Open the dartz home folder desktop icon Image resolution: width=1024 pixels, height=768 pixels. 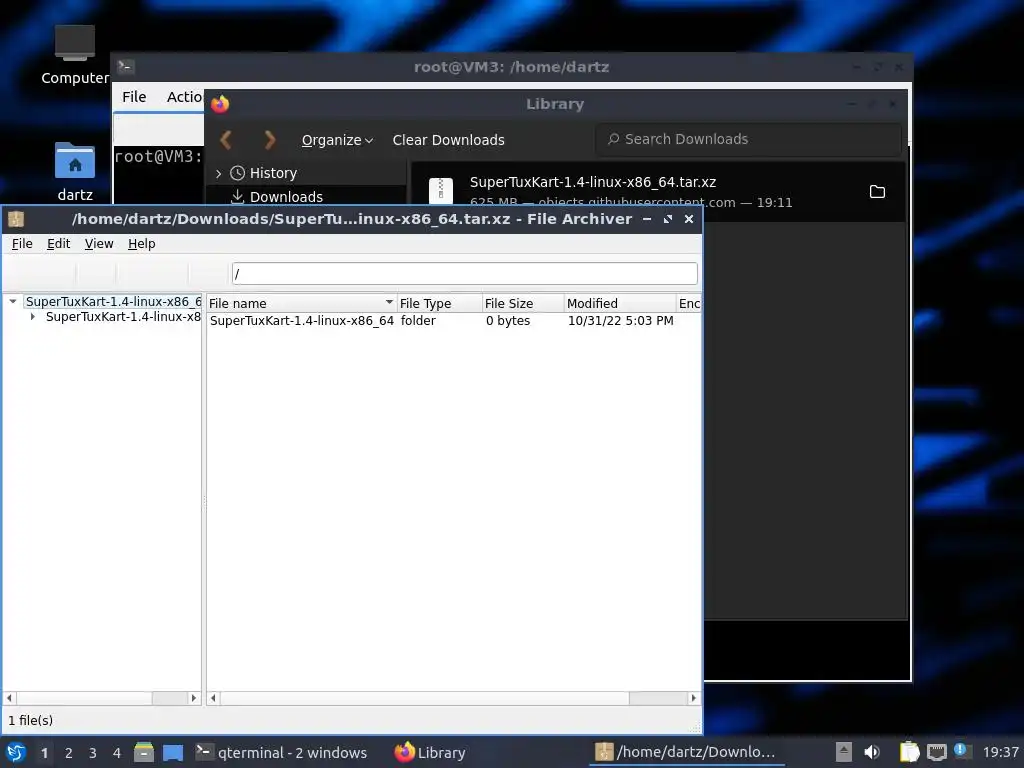(74, 171)
